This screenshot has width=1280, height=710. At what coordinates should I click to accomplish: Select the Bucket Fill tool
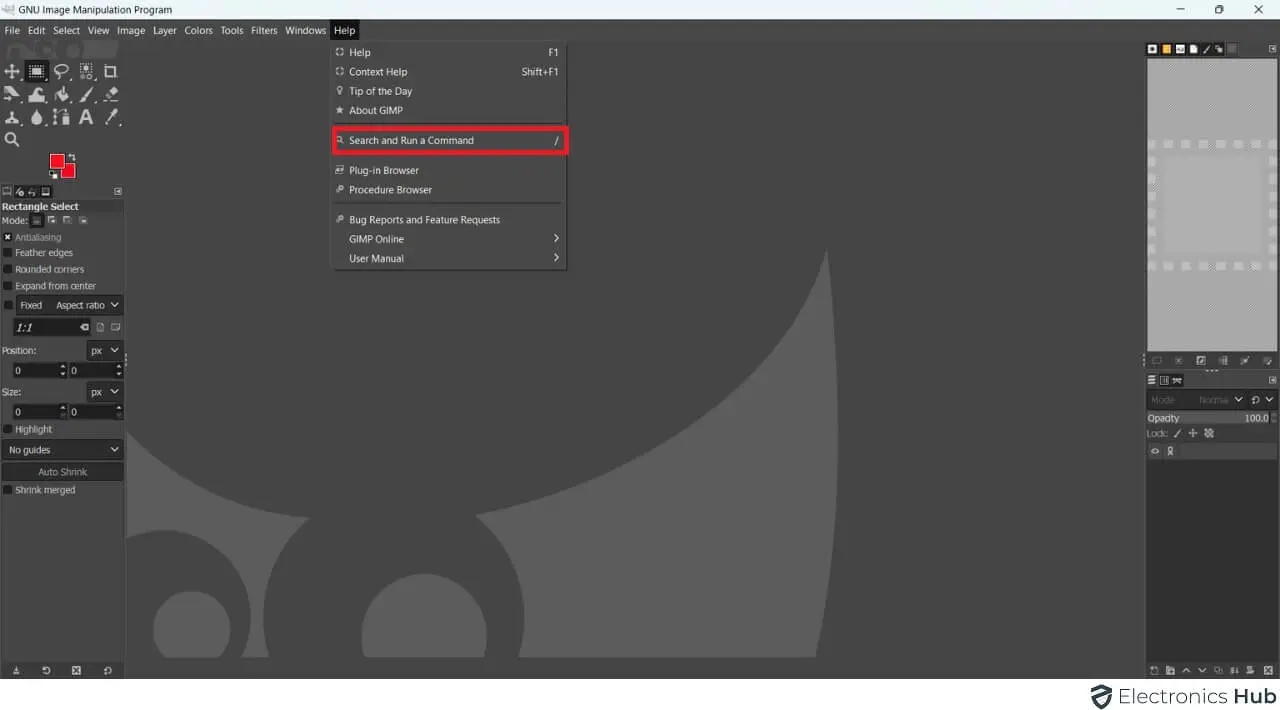pos(62,94)
